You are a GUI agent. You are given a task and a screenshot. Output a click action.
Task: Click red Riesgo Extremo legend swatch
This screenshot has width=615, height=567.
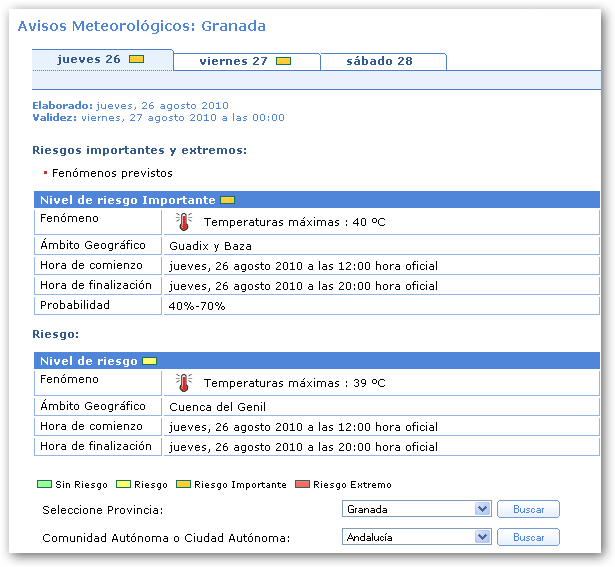302,485
